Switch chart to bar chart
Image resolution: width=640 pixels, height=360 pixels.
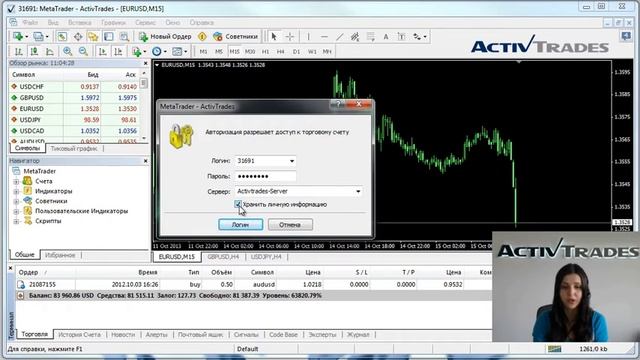click(19, 51)
